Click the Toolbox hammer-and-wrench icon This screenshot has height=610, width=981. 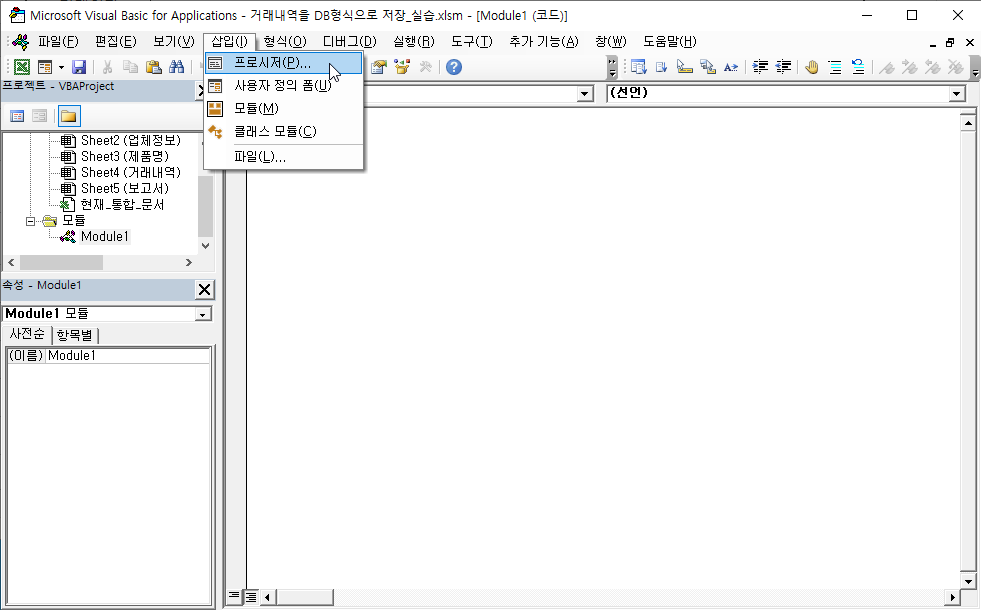coord(425,67)
